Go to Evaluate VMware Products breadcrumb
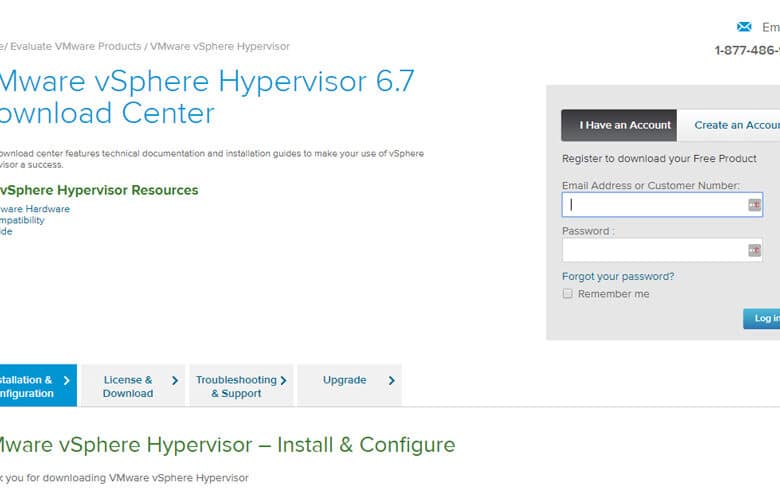 [x=76, y=46]
